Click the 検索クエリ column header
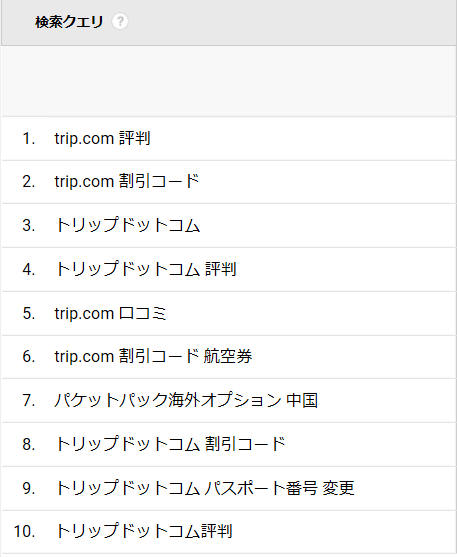Viewport: 457px width, 557px height. click(x=69, y=22)
